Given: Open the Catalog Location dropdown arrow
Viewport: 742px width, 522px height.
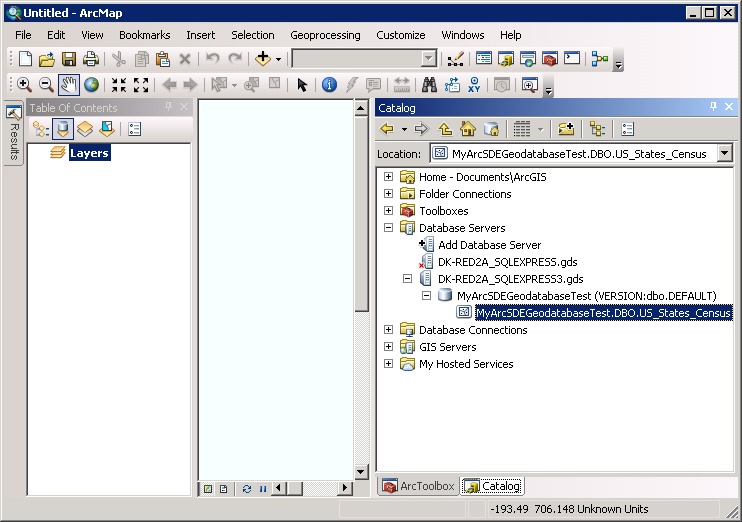Looking at the screenshot, I should point(724,153).
